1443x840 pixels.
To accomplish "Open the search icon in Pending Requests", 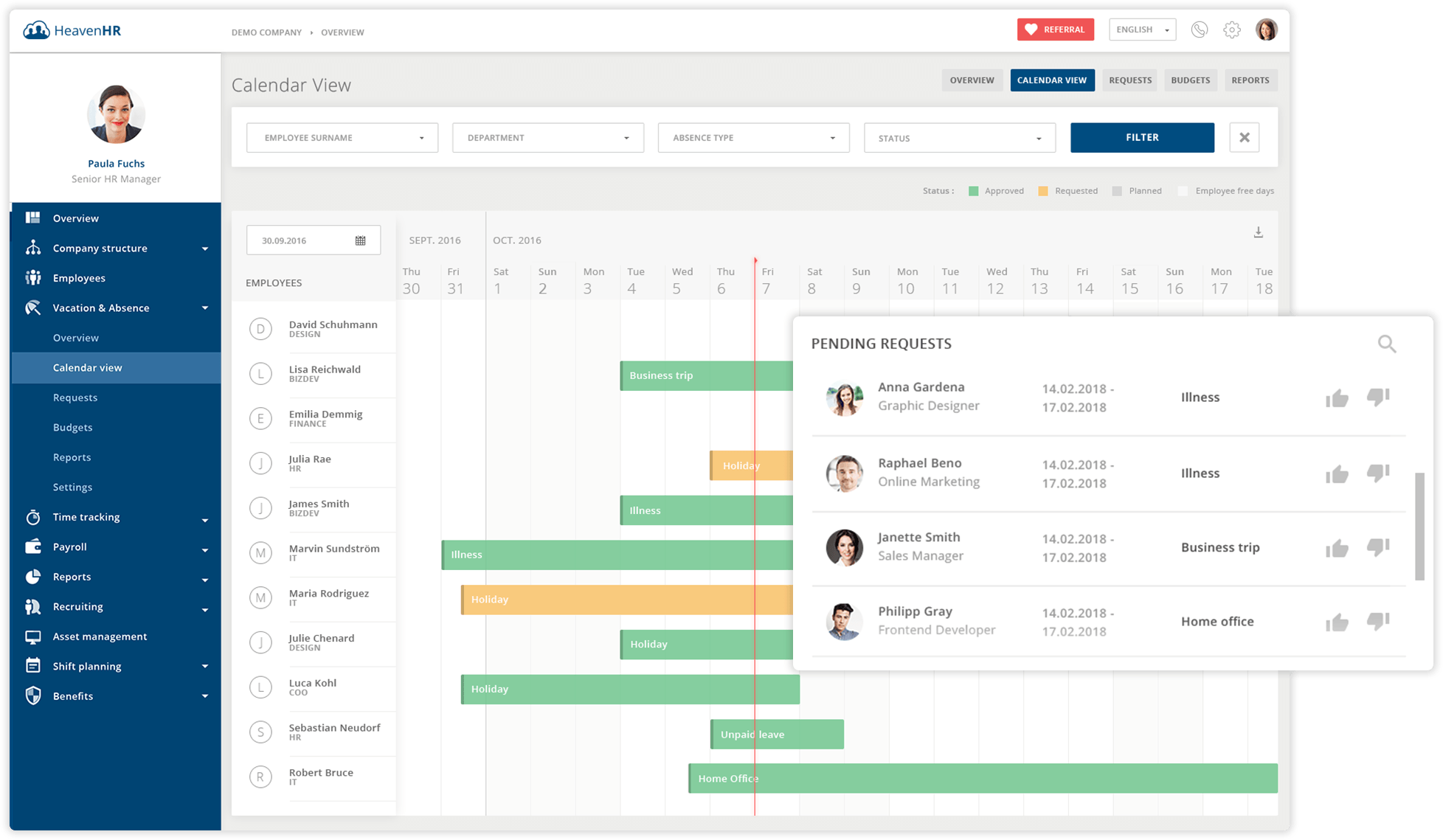I will pyautogui.click(x=1387, y=344).
